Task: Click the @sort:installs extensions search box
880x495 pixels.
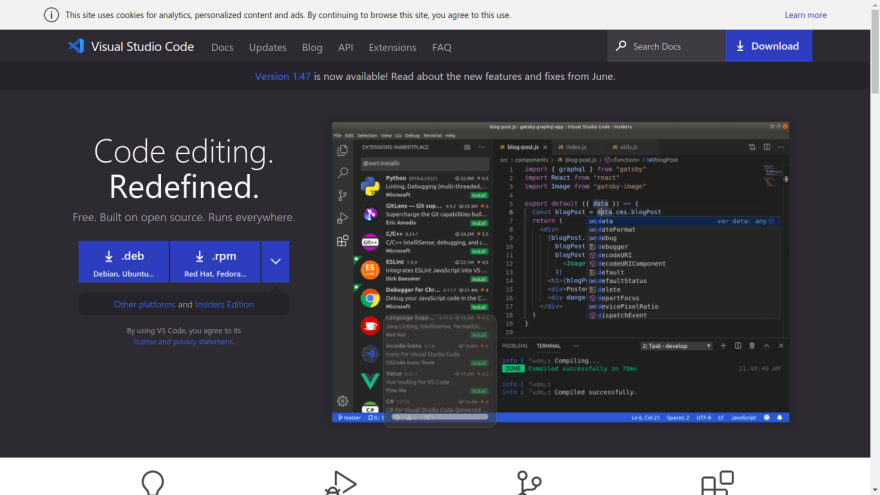Action: point(424,163)
